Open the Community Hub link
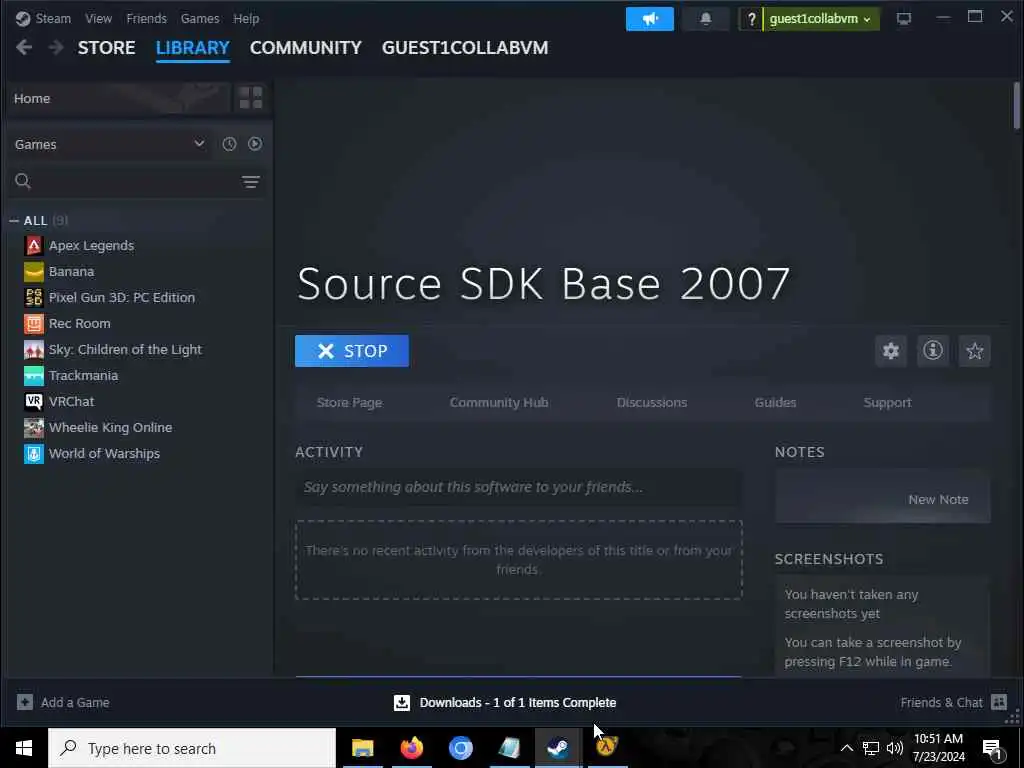 pyautogui.click(x=499, y=402)
